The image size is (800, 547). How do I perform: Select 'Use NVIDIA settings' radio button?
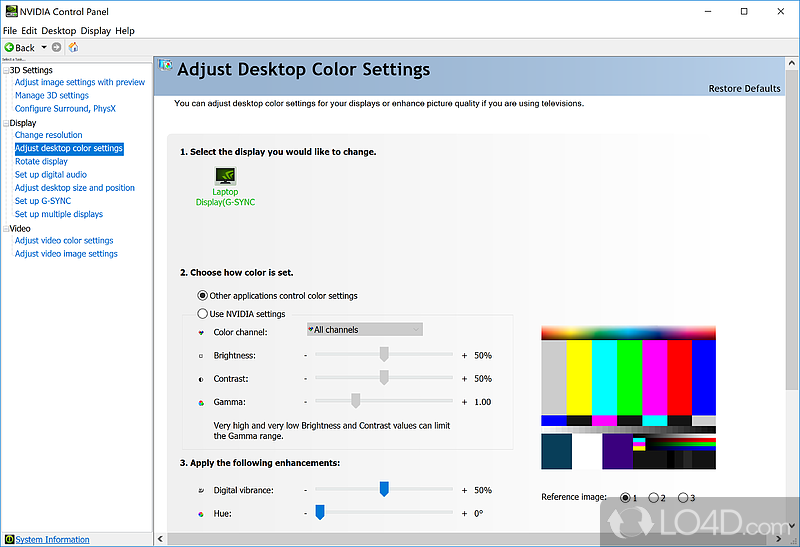click(203, 313)
